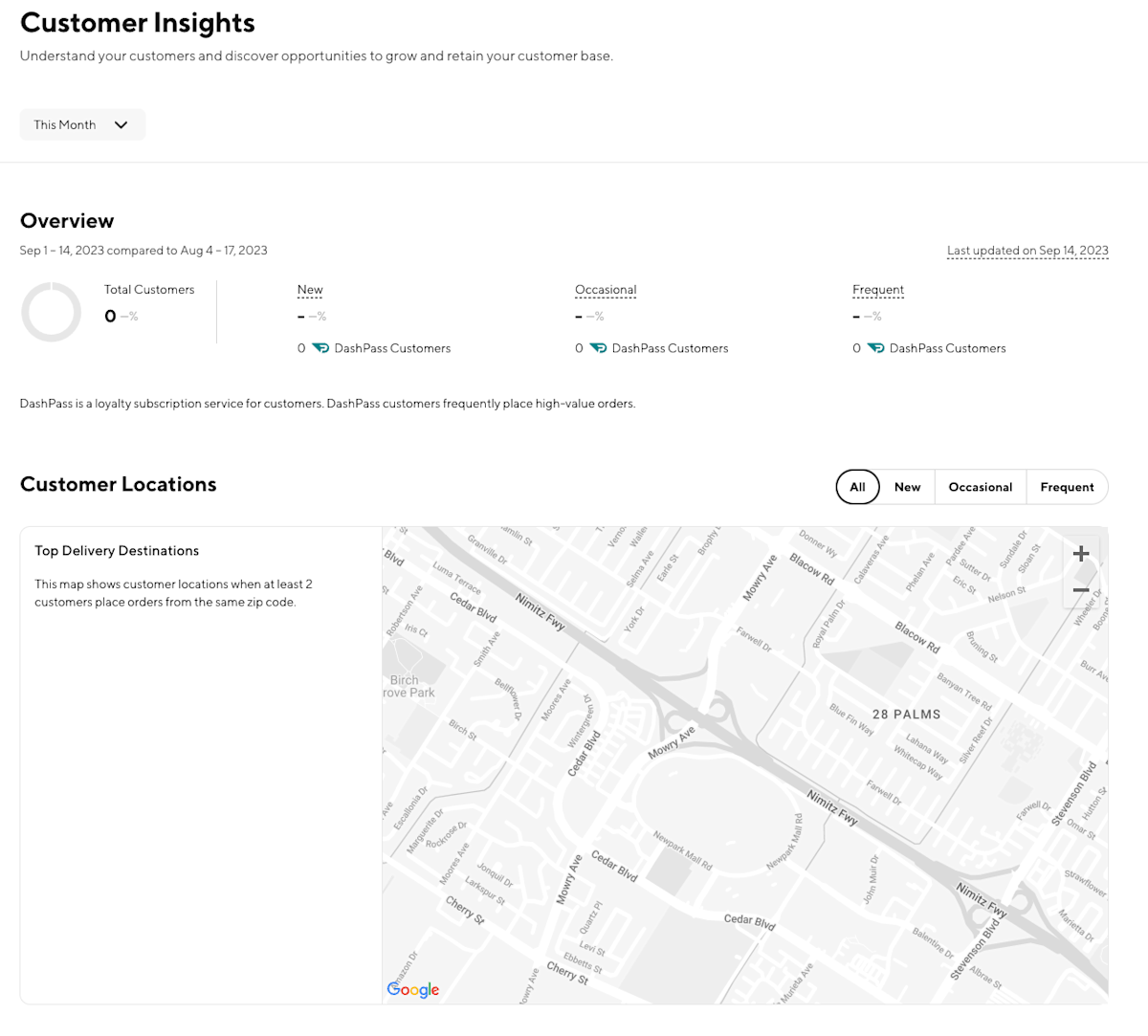The height and width of the screenshot is (1036, 1148).
Task: Click the chevron on the This Month selector
Action: [x=121, y=124]
